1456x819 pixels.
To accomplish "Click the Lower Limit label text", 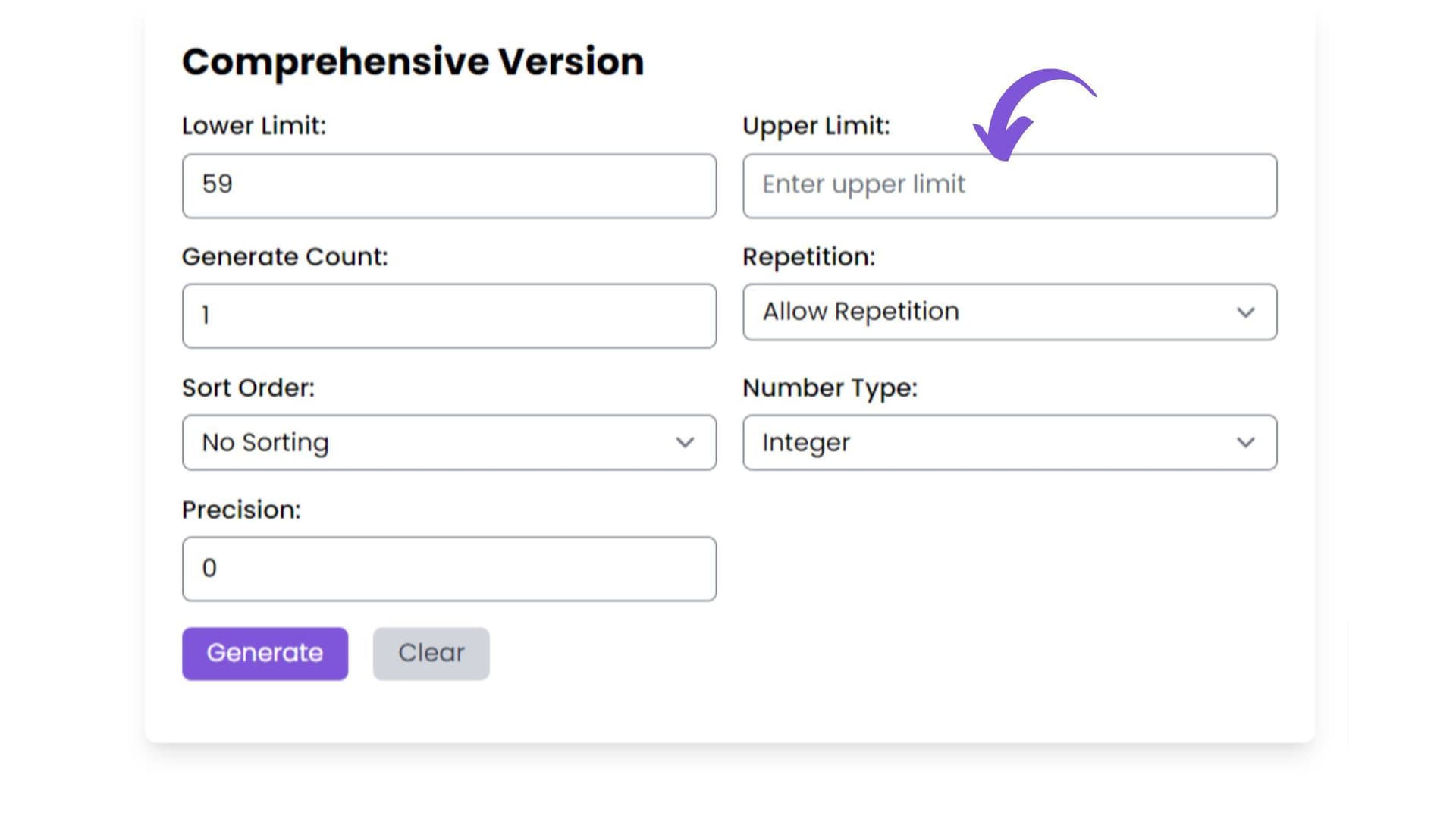I will 253,126.
